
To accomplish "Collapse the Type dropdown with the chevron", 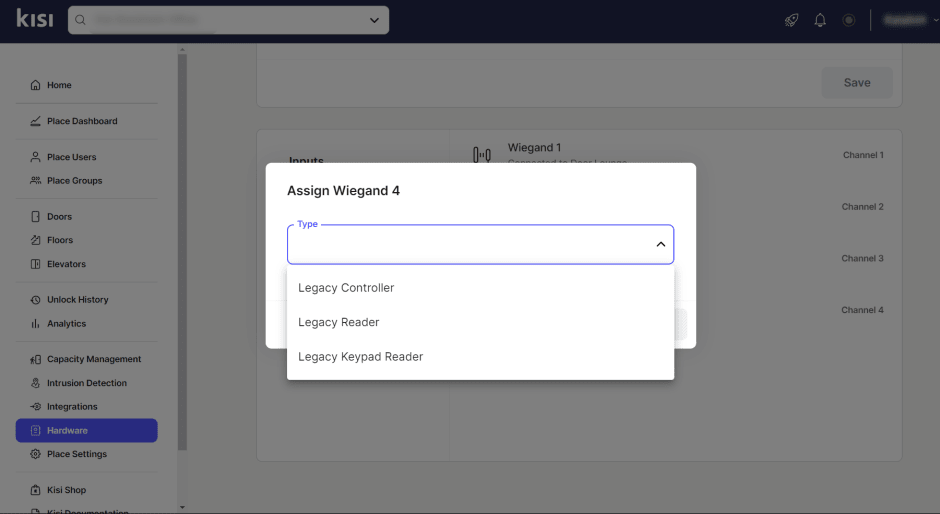I will (x=661, y=244).
